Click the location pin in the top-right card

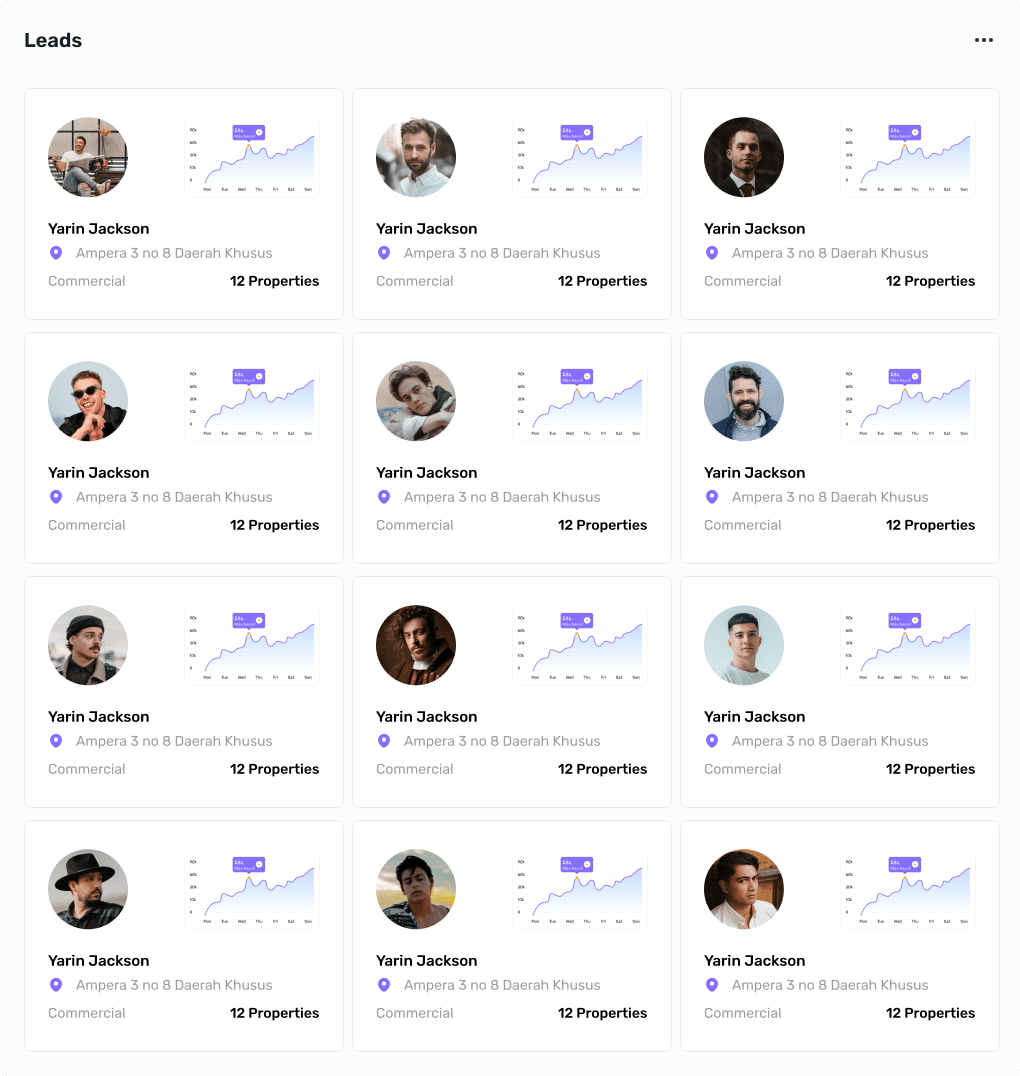712,253
